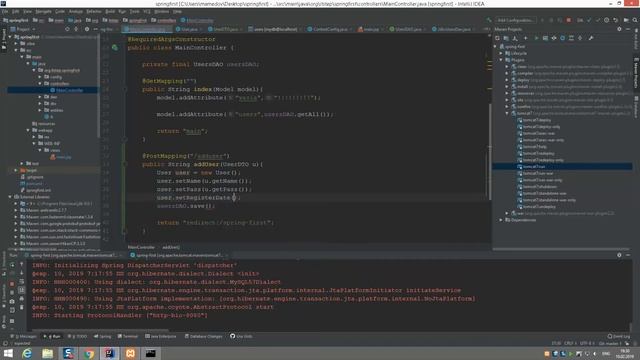Select tomcat7:deploy goal in Maven tree

(x=537, y=120)
